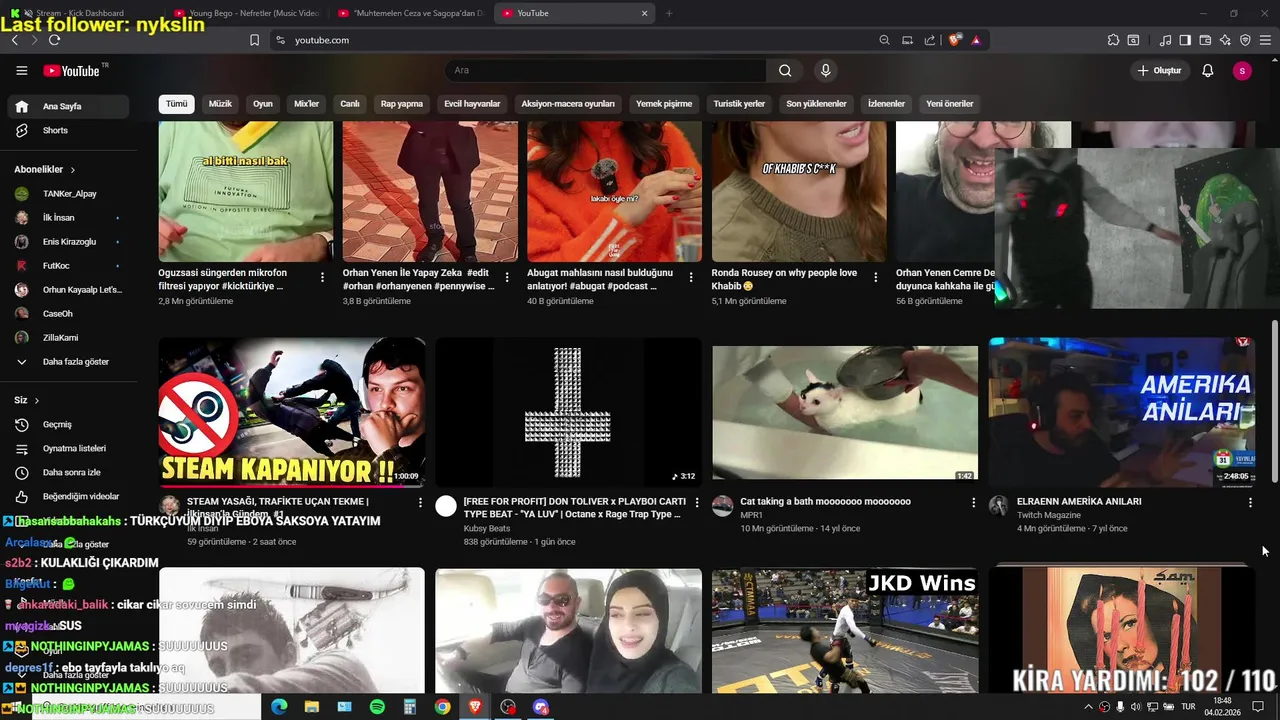Image resolution: width=1280 pixels, height=720 pixels.
Task: Open the Brave Leo AI sparkle icon
Action: [x=1225, y=40]
